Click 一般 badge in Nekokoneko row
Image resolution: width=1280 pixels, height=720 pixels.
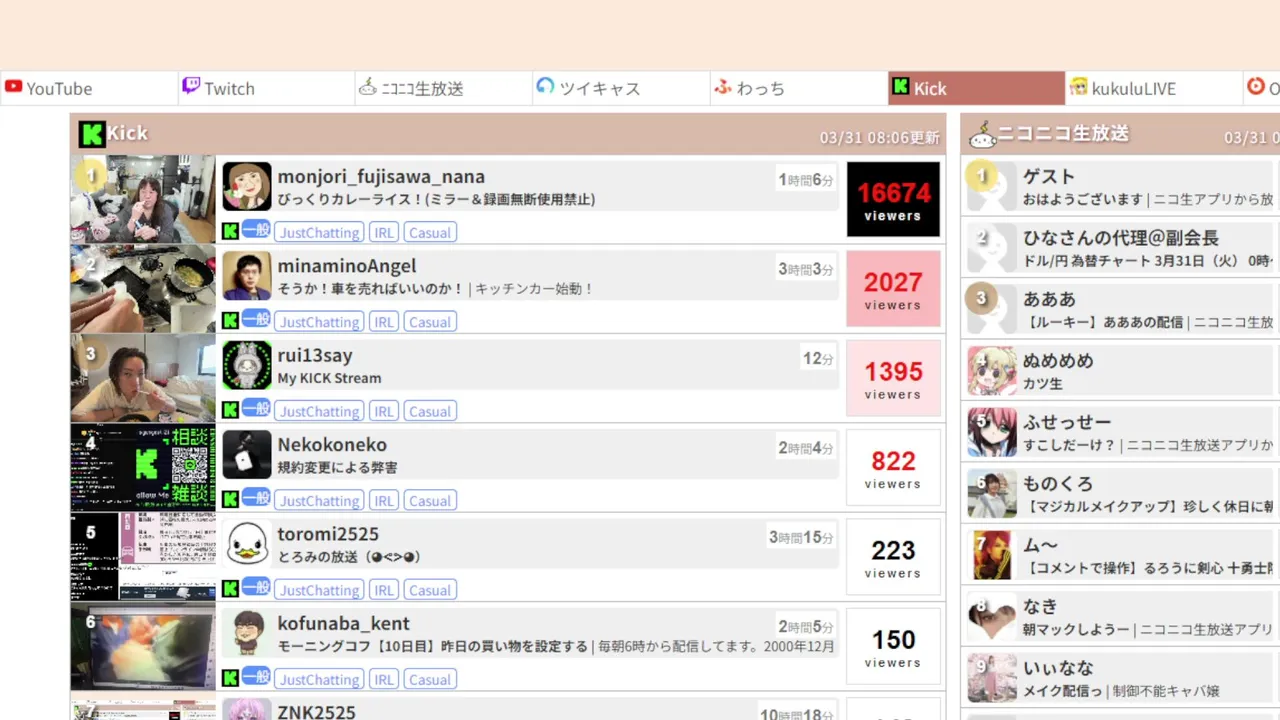tap(256, 498)
